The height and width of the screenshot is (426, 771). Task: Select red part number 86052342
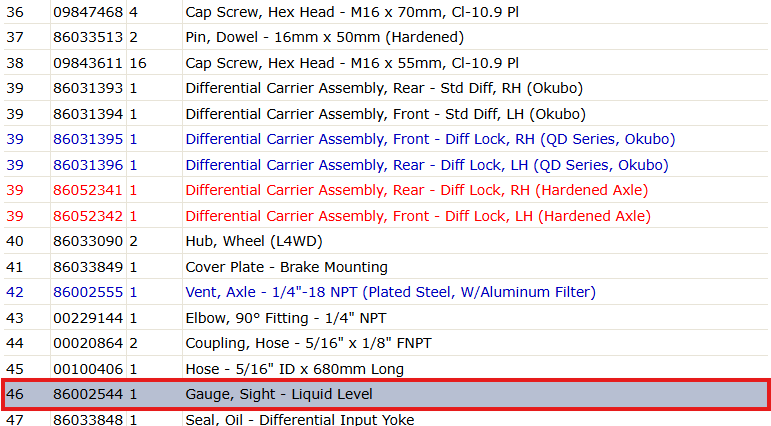click(x=88, y=216)
